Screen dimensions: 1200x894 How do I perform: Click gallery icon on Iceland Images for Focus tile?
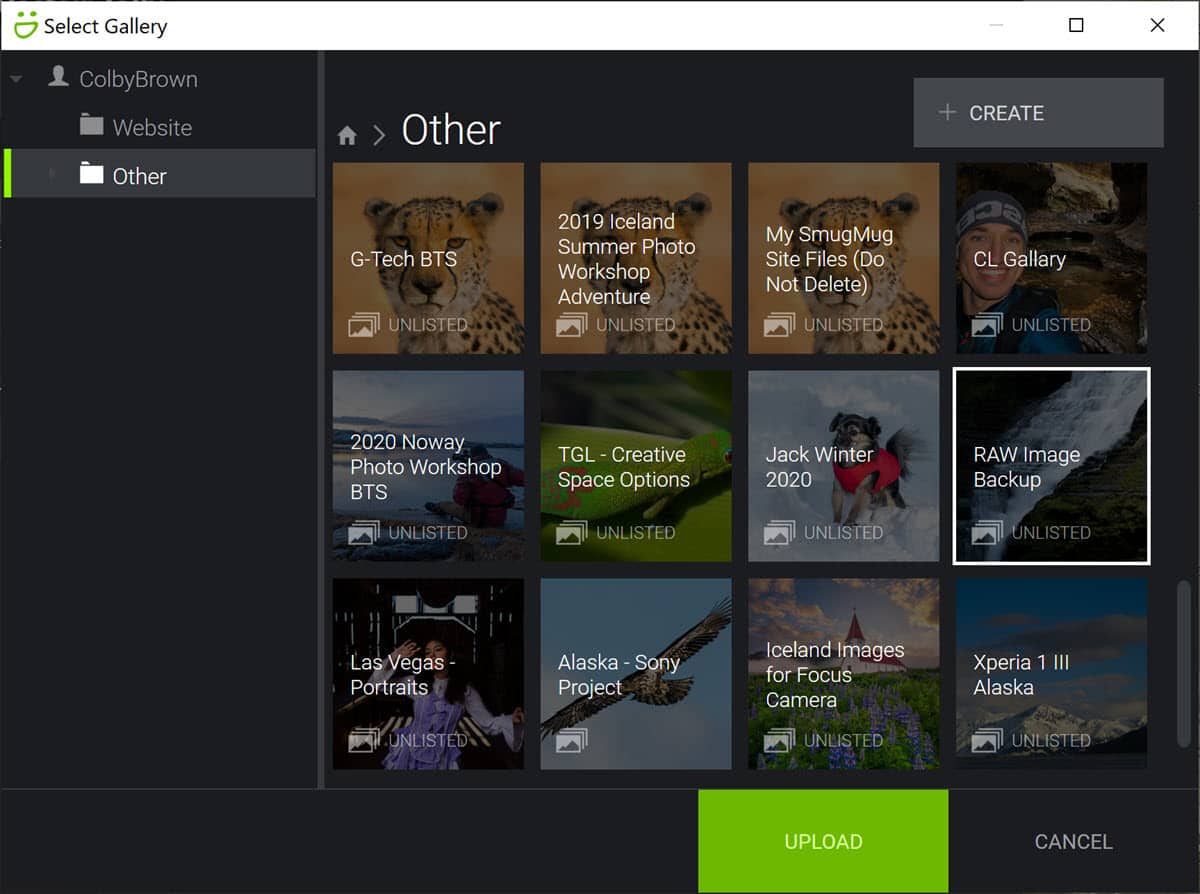[x=780, y=741]
